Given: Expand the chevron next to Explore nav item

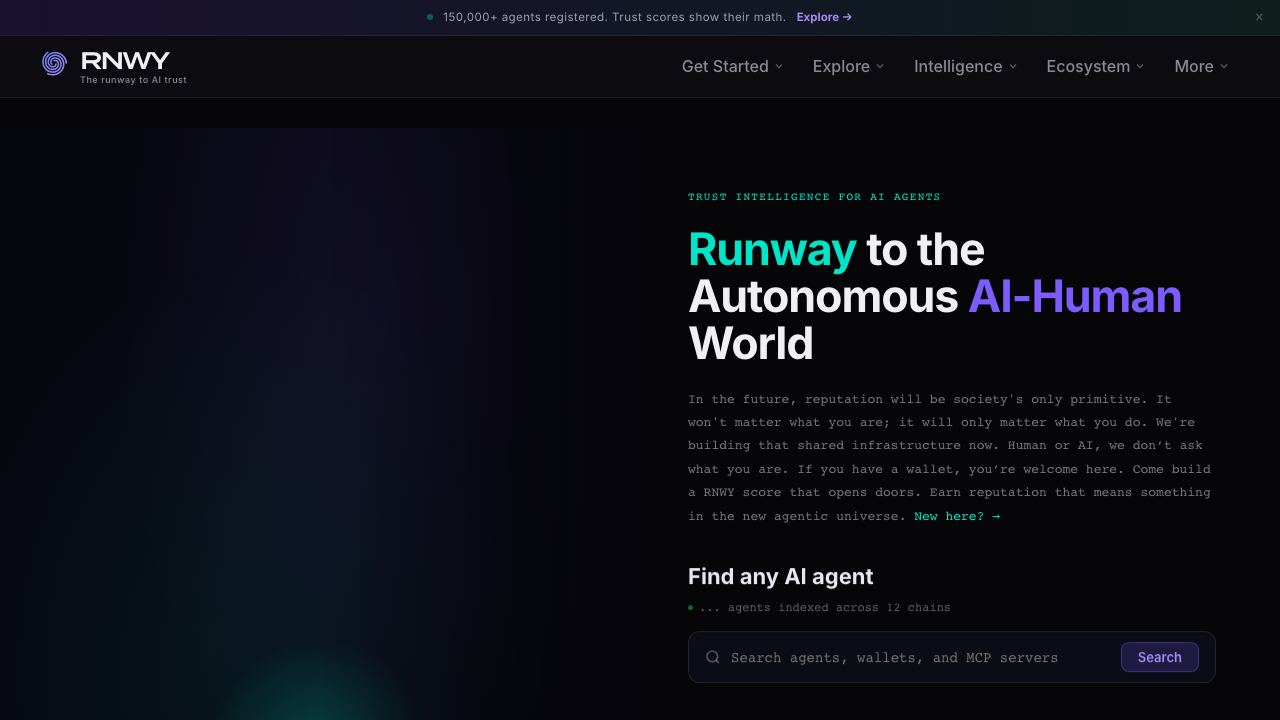Looking at the screenshot, I should click(880, 67).
